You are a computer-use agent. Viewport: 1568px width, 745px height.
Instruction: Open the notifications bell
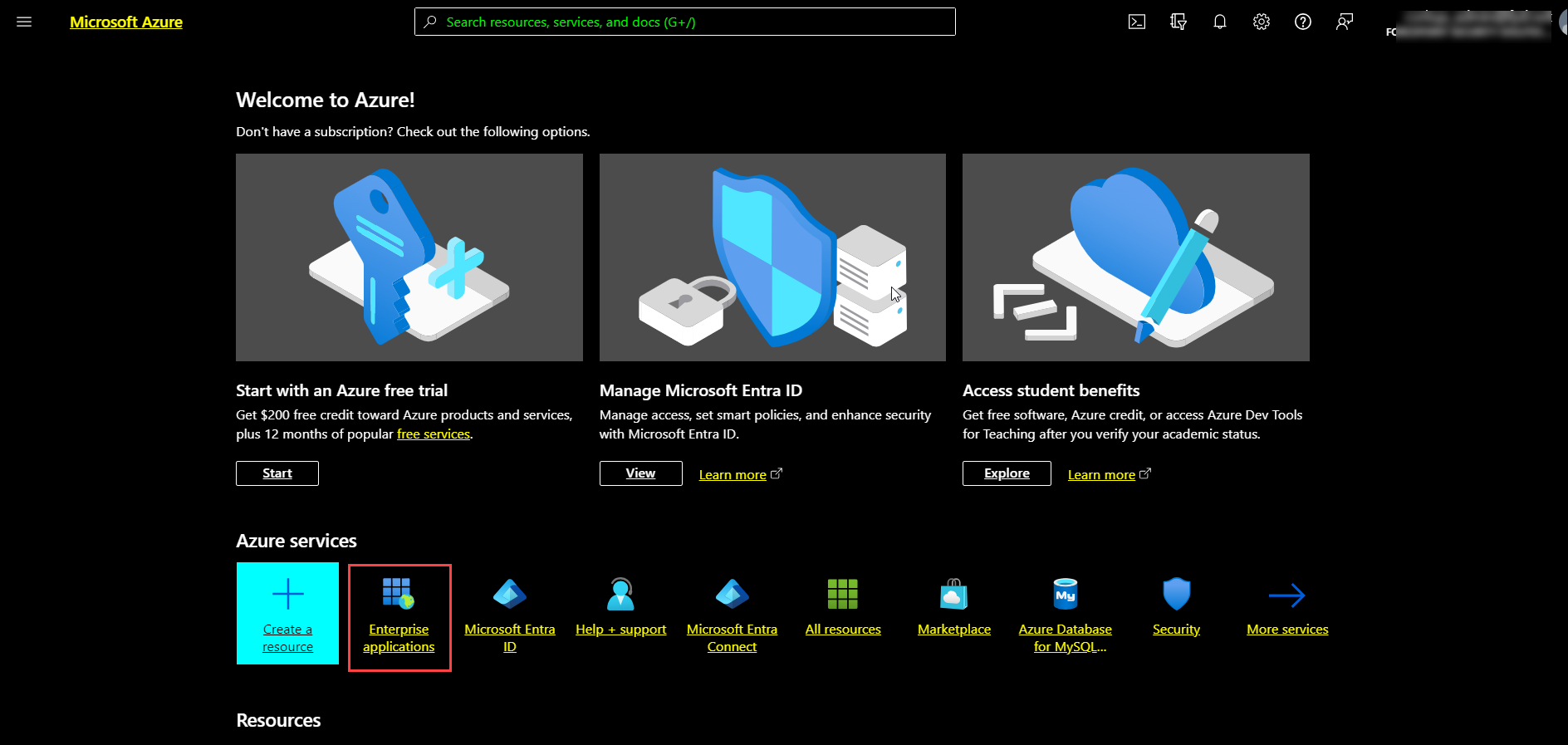1220,22
